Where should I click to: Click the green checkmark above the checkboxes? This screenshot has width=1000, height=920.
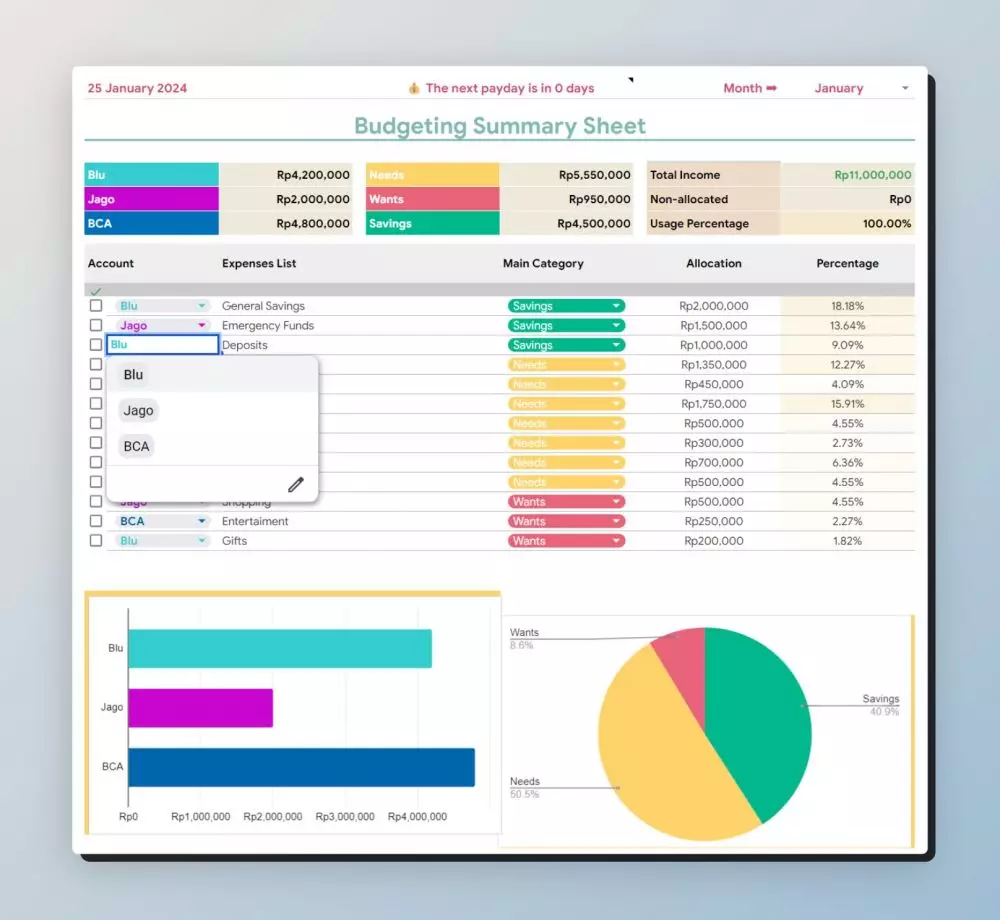click(96, 291)
